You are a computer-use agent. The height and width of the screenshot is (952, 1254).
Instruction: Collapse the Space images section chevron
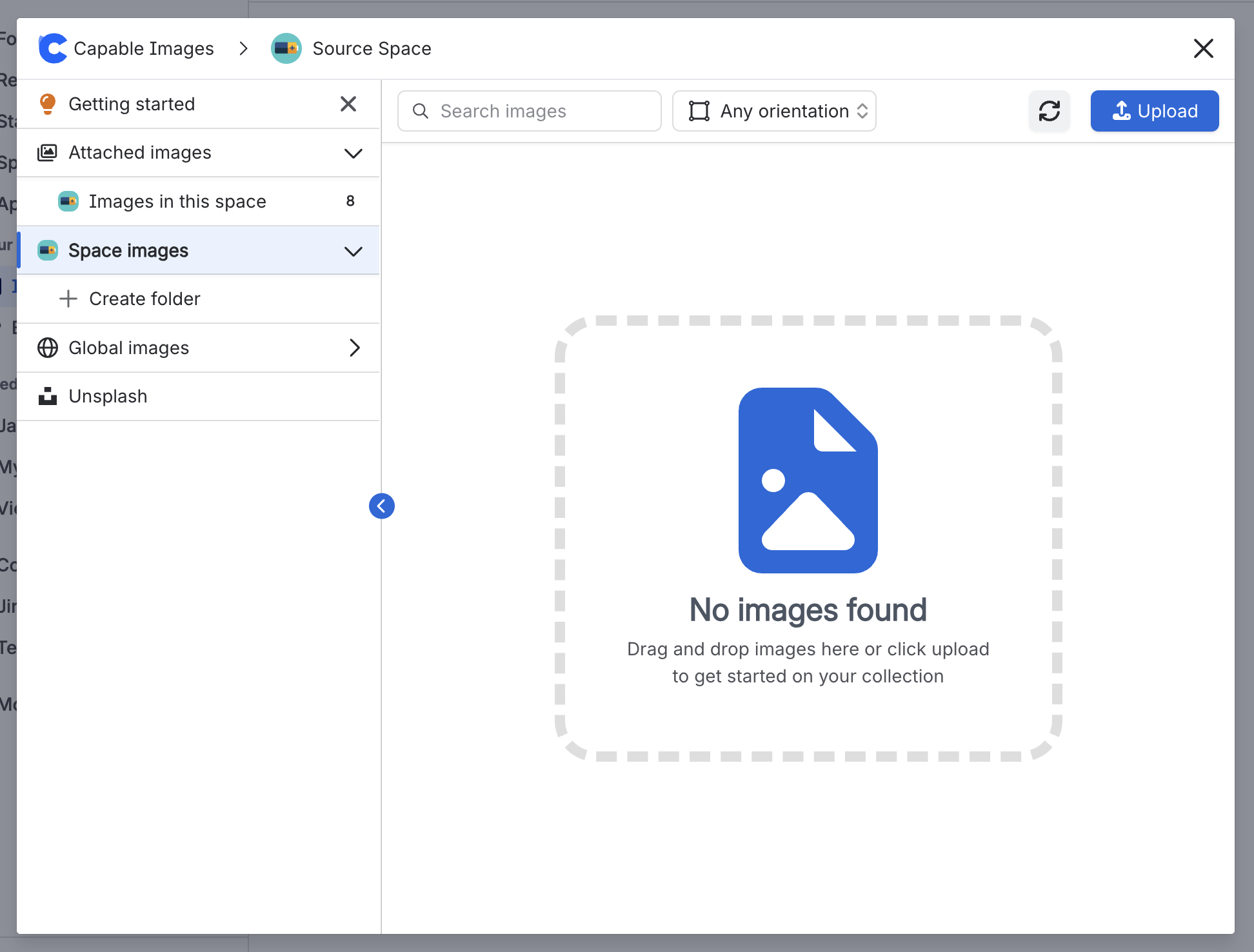353,251
